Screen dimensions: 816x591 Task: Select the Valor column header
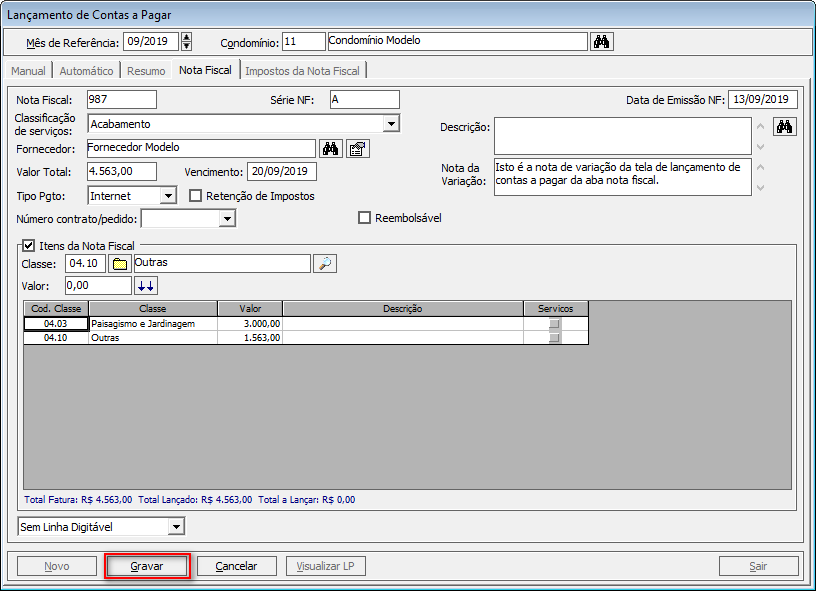(x=250, y=309)
